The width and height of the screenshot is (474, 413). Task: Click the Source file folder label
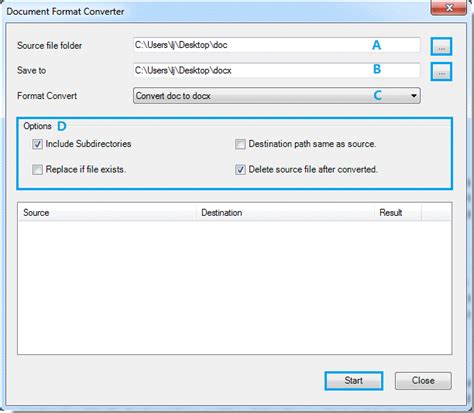(x=50, y=46)
